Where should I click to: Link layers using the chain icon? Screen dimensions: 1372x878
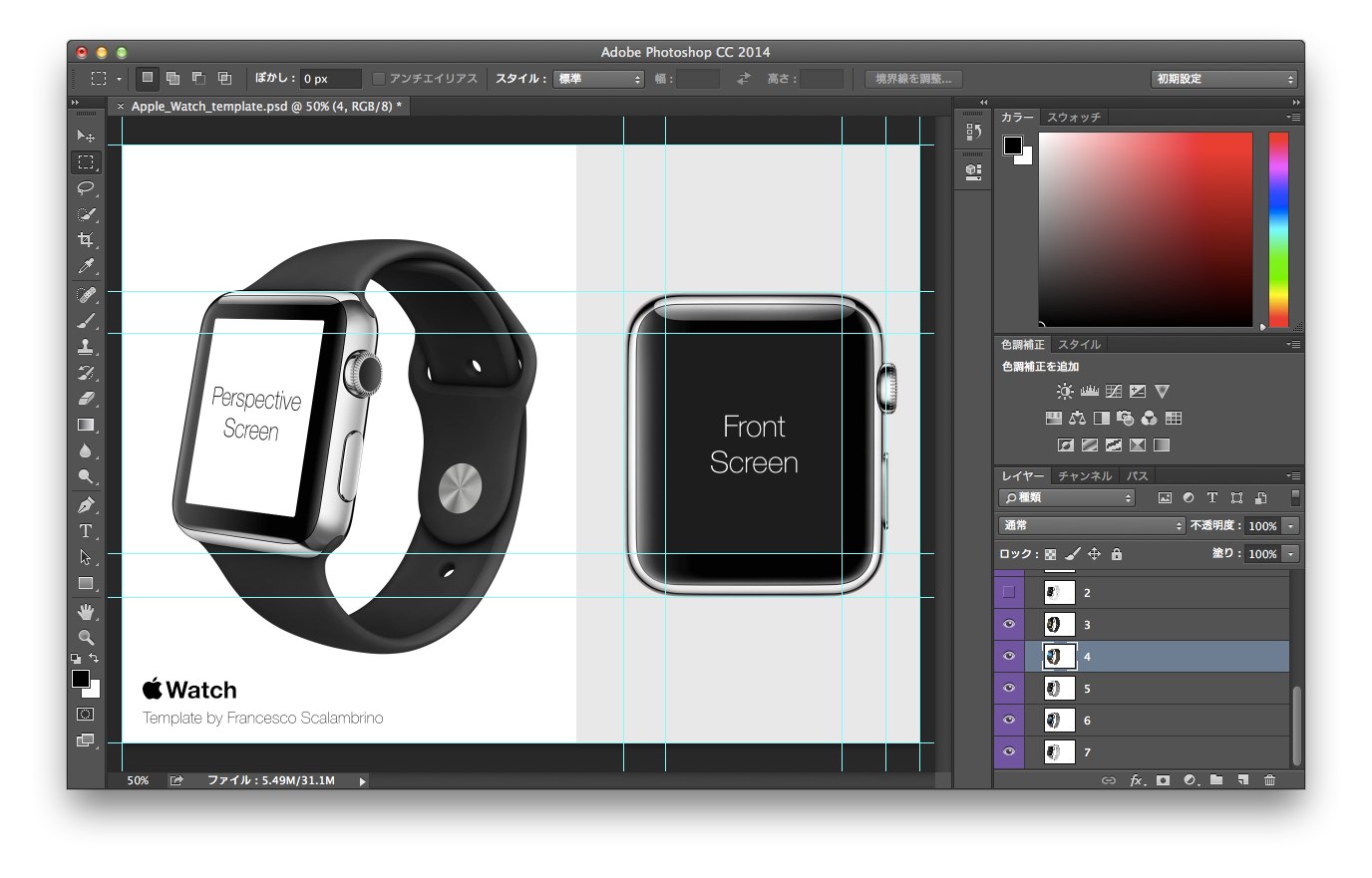(1108, 780)
